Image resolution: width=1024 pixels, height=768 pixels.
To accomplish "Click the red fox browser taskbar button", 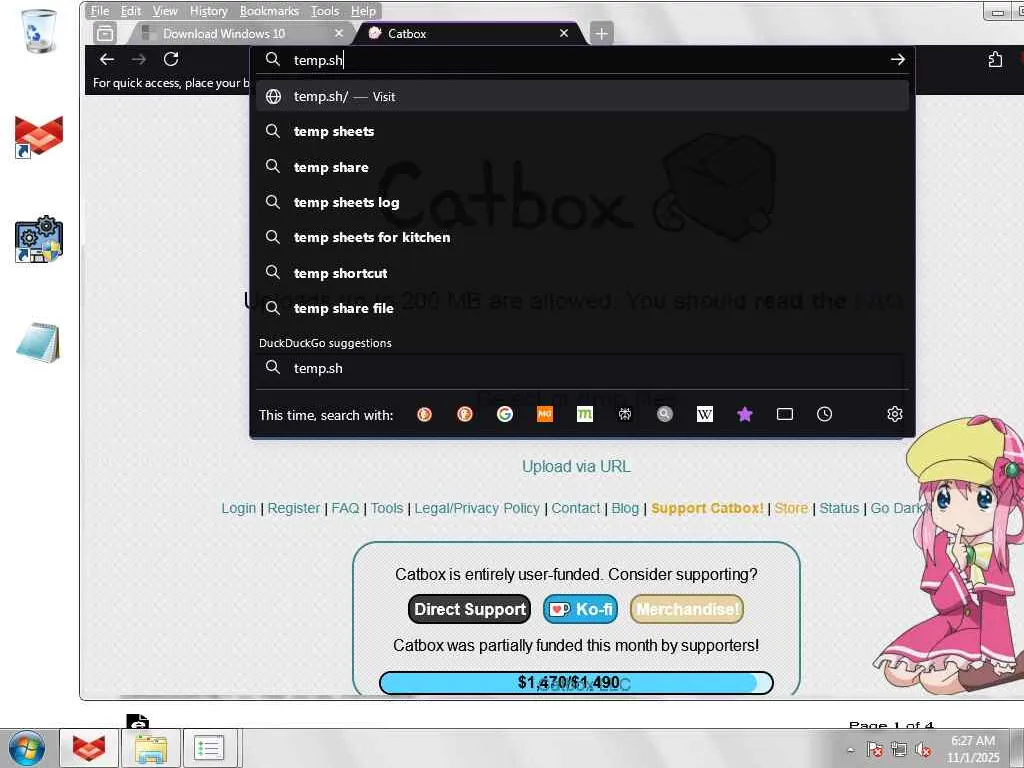I will (89, 748).
